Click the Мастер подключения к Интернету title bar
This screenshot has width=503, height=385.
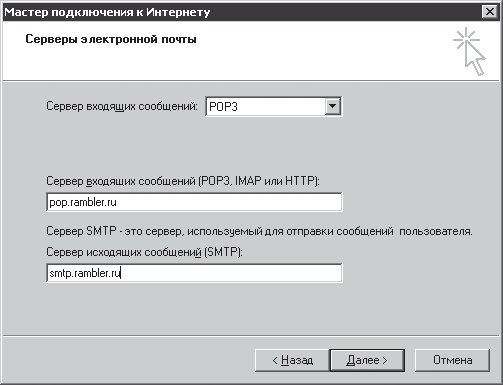(x=107, y=12)
